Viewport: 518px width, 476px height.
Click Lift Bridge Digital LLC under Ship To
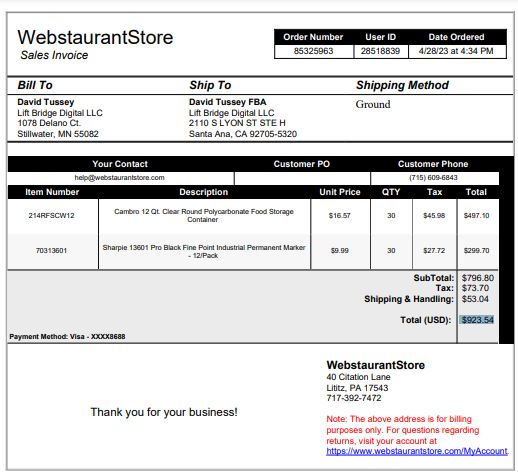(232, 113)
